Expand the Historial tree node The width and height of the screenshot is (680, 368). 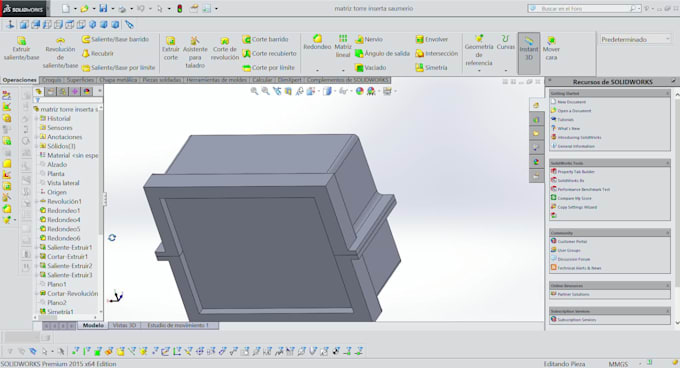(x=36, y=118)
